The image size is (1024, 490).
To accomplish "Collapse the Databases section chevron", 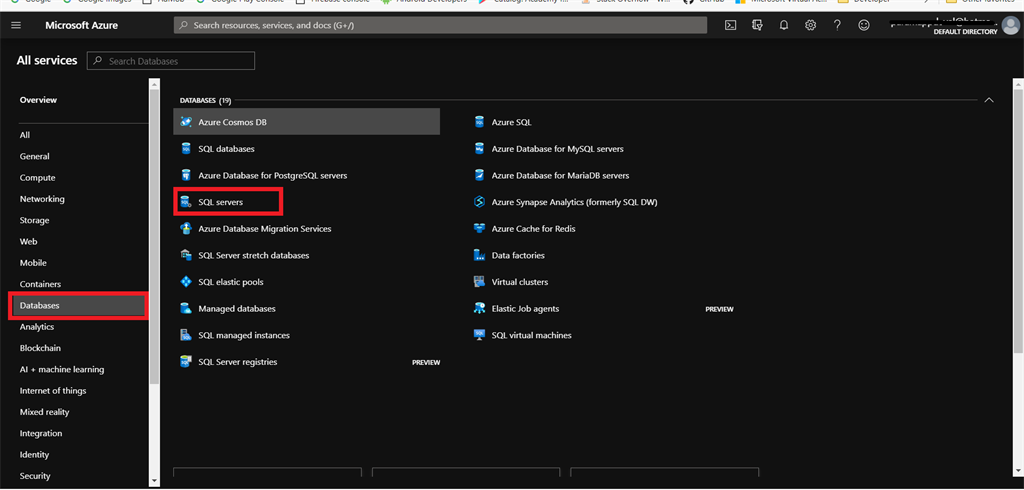I will click(989, 101).
